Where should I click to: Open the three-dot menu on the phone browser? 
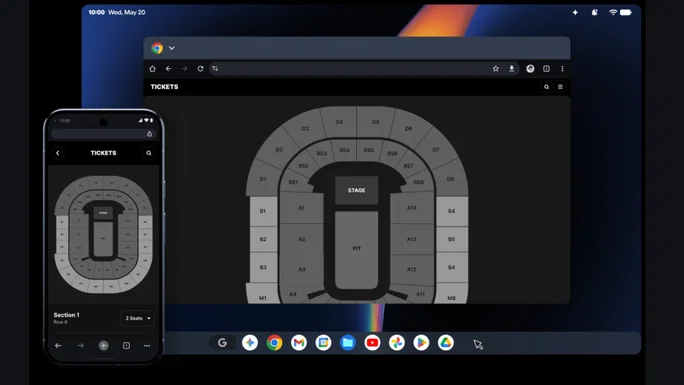coord(147,345)
